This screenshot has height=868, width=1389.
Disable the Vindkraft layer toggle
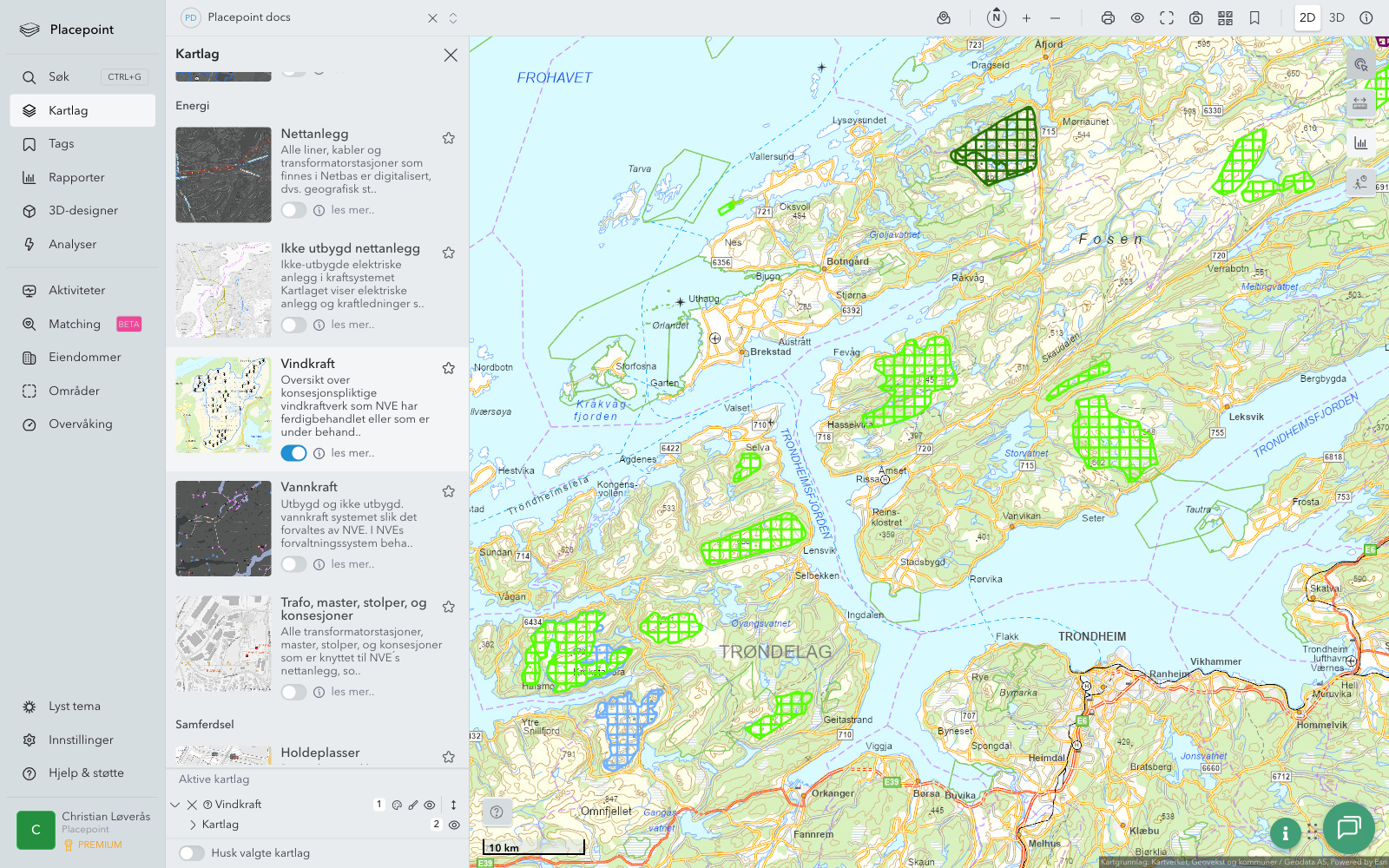[293, 453]
